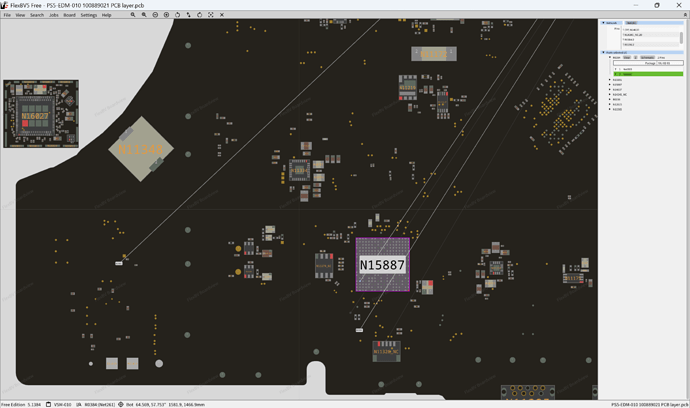Expand the part entry ending in _NC

pyautogui.click(x=610, y=94)
